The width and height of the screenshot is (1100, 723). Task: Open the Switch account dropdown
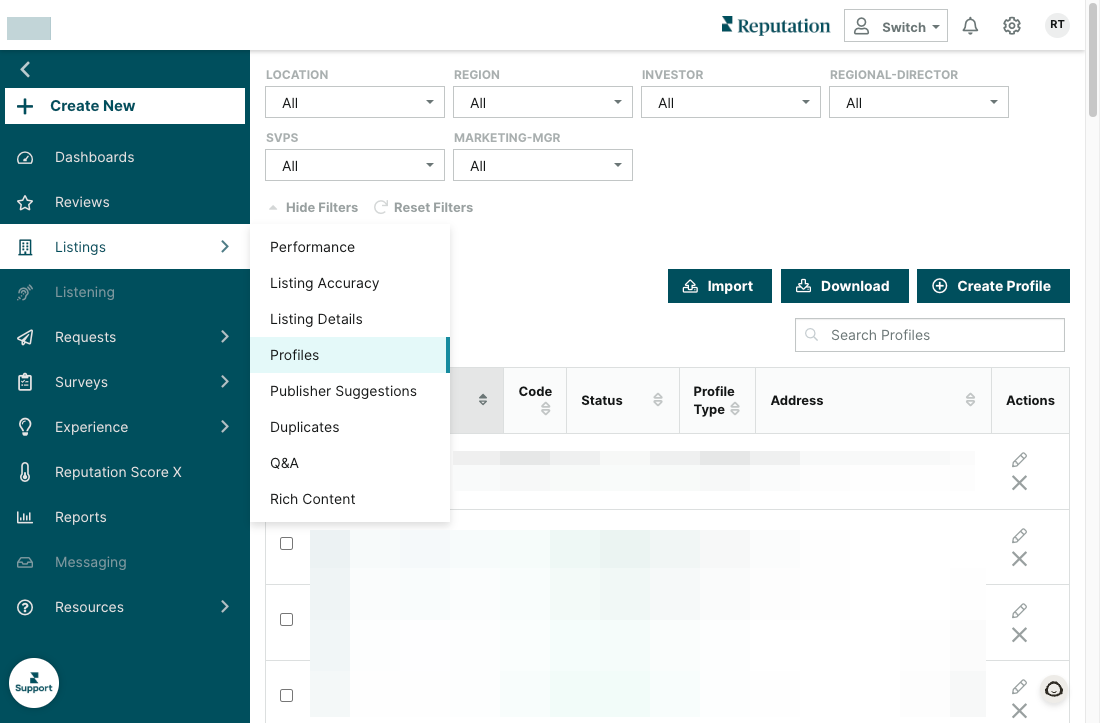(896, 26)
